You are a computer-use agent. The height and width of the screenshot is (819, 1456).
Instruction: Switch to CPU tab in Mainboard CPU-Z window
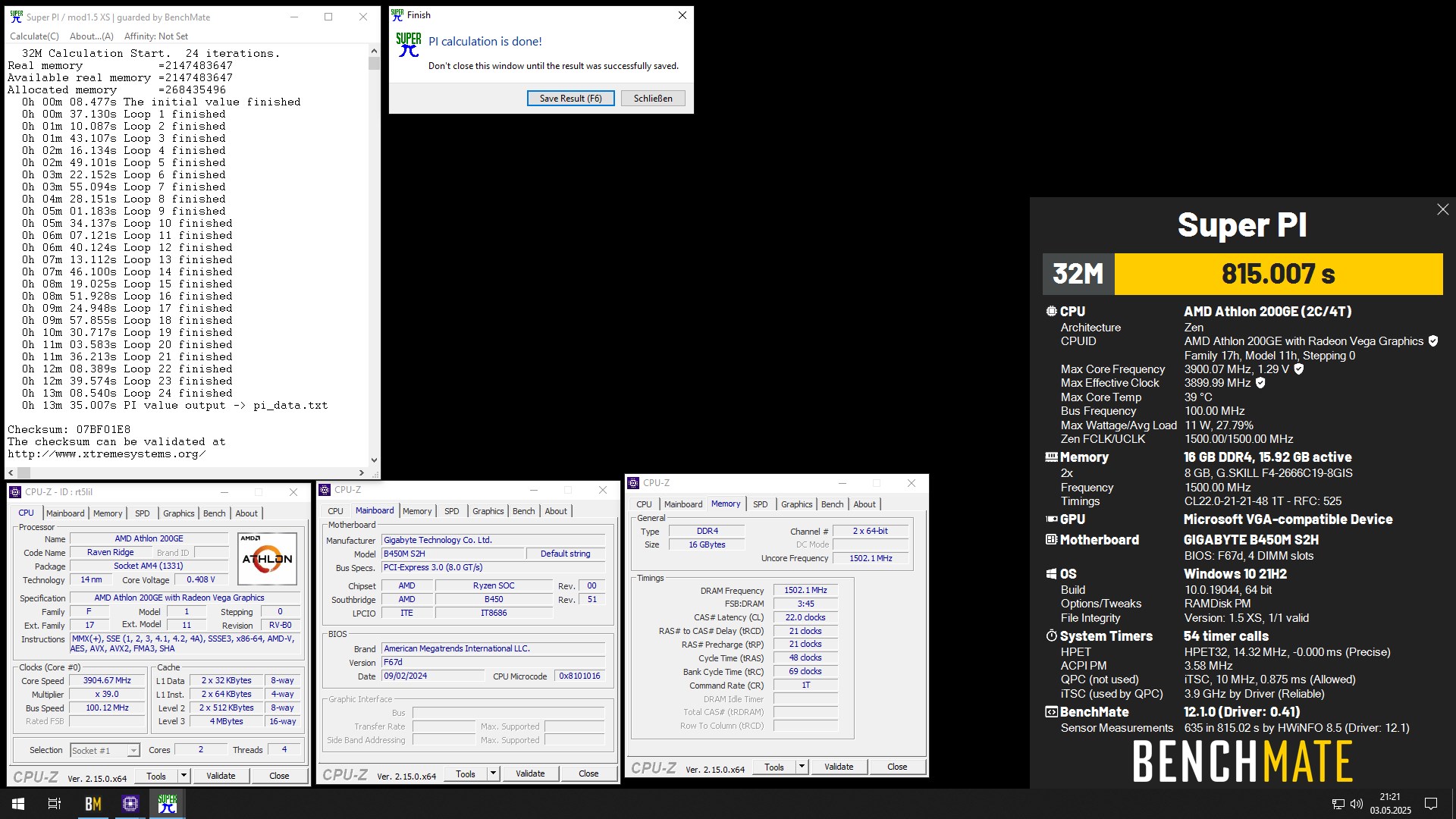[335, 511]
